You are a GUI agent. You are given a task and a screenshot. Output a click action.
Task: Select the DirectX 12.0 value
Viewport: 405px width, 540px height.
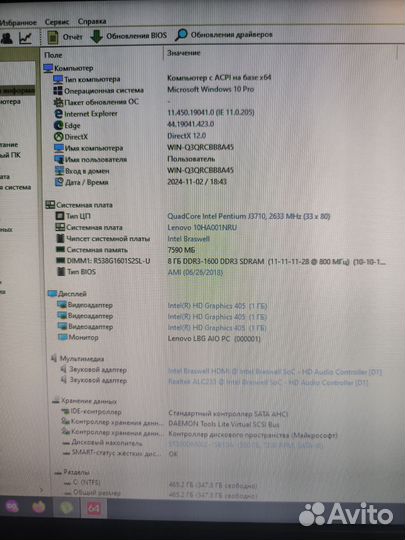(187, 136)
